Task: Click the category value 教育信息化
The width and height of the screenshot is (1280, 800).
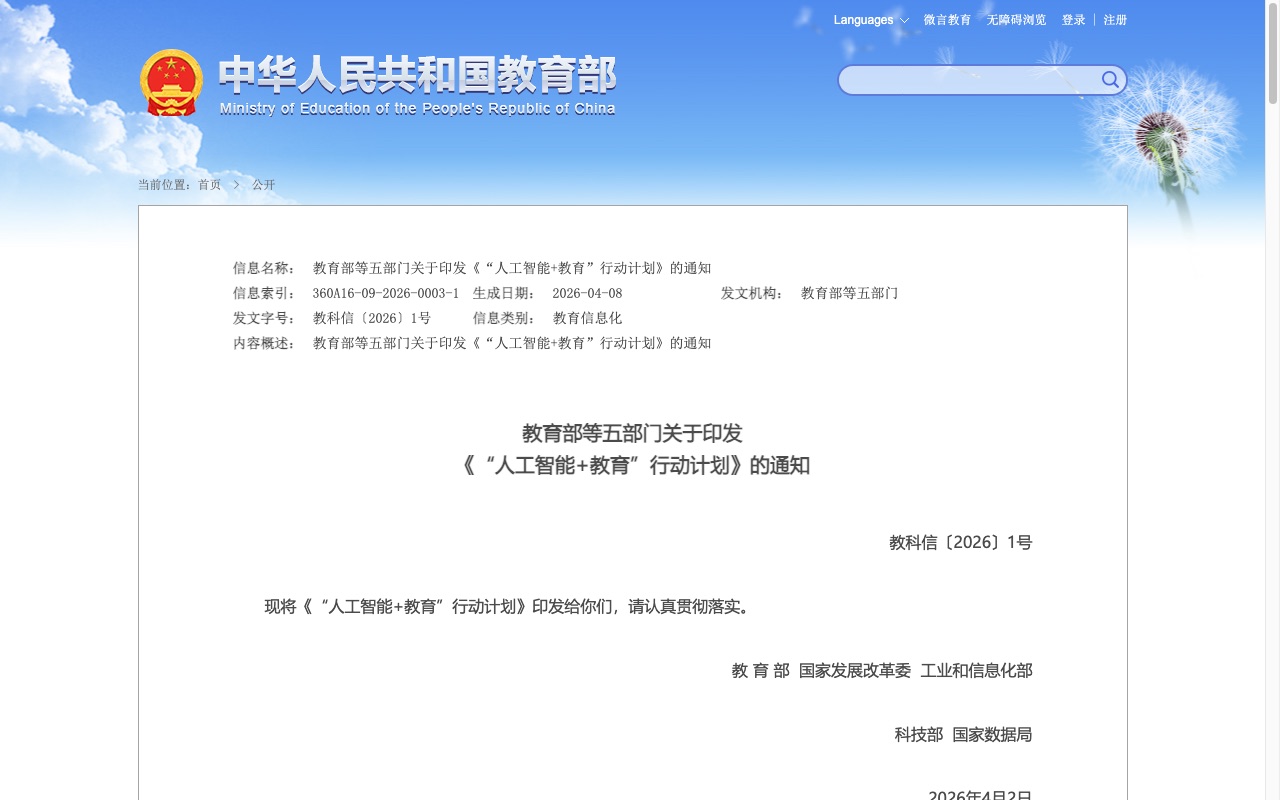Action: (587, 318)
